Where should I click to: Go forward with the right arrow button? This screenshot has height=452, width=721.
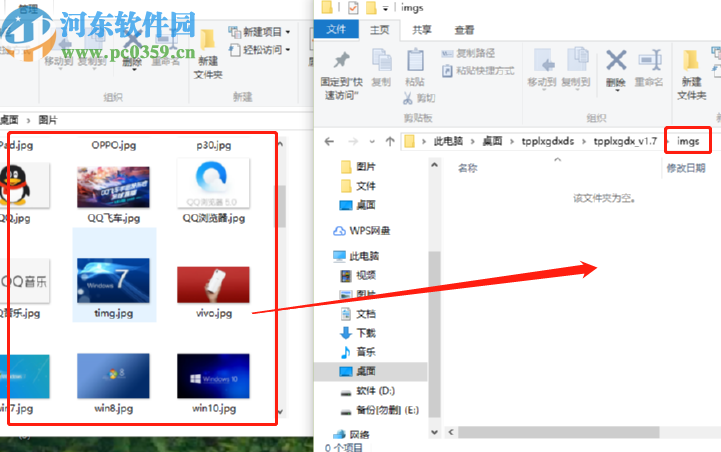[353, 141]
